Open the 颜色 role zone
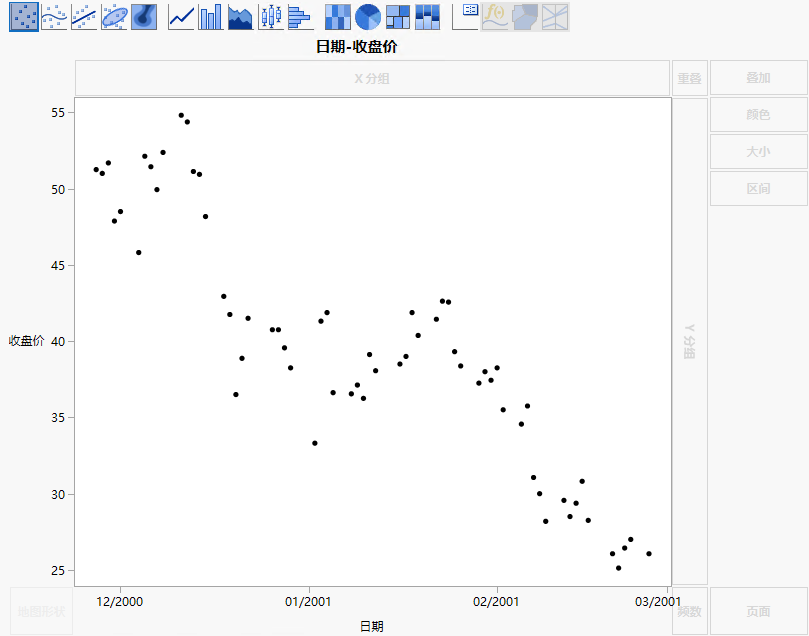 click(758, 115)
